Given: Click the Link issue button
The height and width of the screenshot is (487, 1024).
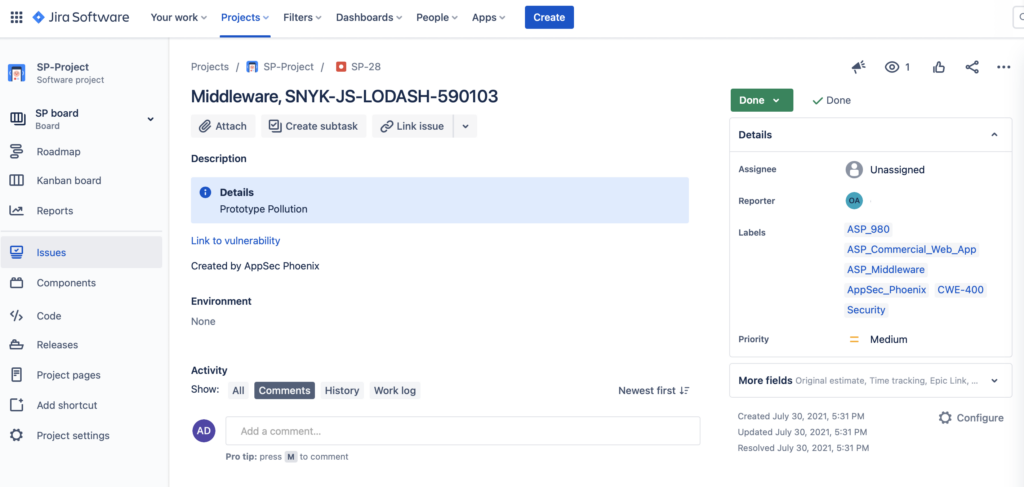Looking at the screenshot, I should coord(413,126).
